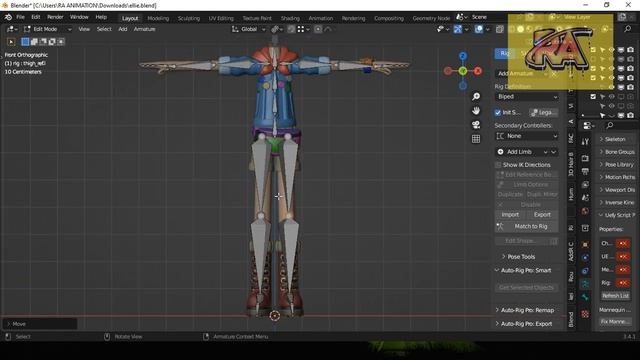
Task: Click the first selection mode icon
Action: click(25, 42)
